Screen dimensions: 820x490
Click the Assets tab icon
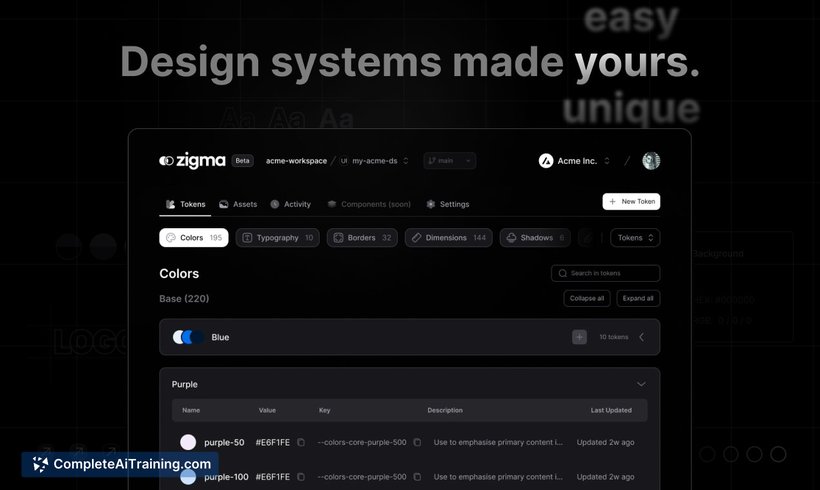pos(223,204)
